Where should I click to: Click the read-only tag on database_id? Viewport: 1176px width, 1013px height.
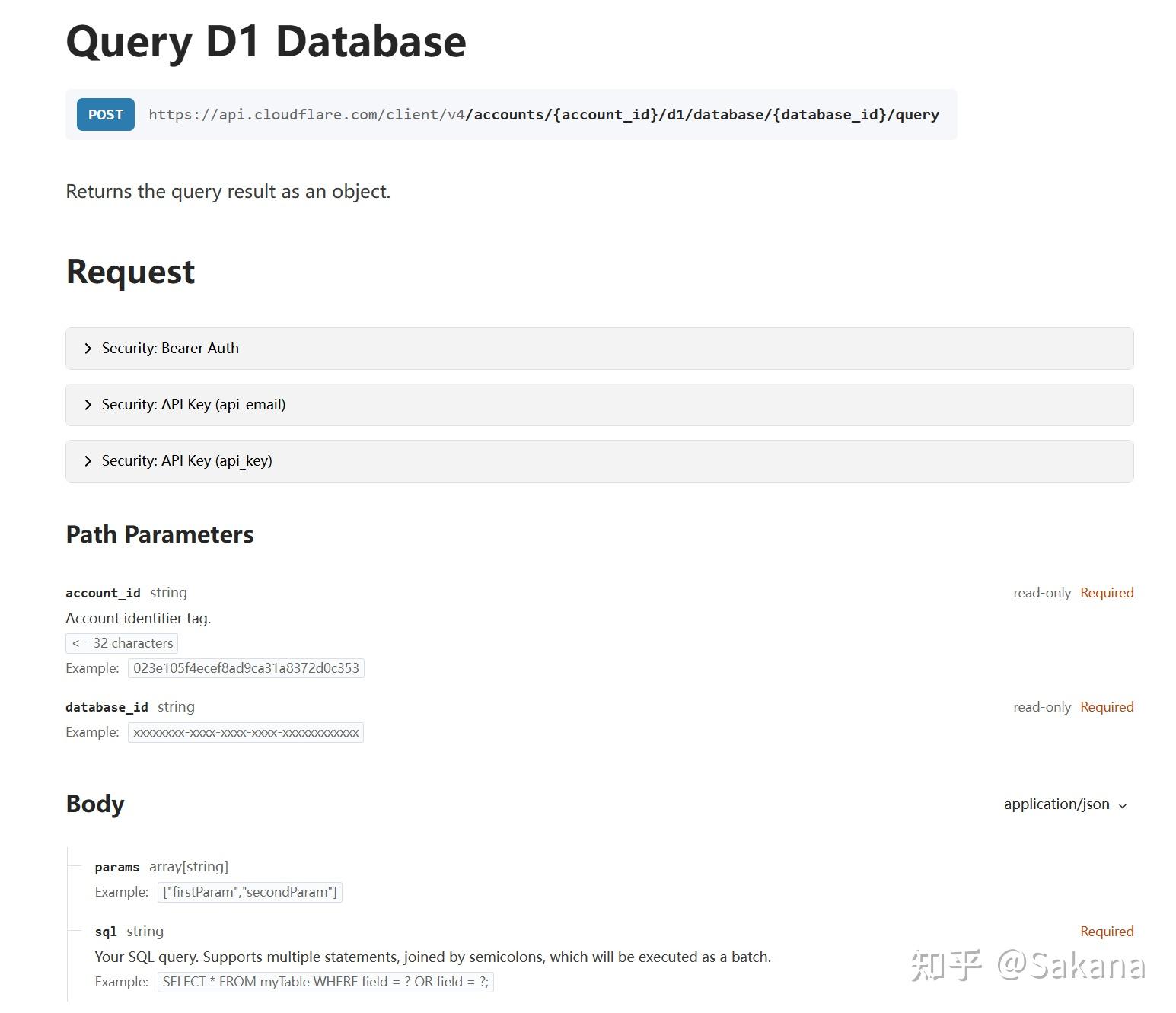point(1042,706)
